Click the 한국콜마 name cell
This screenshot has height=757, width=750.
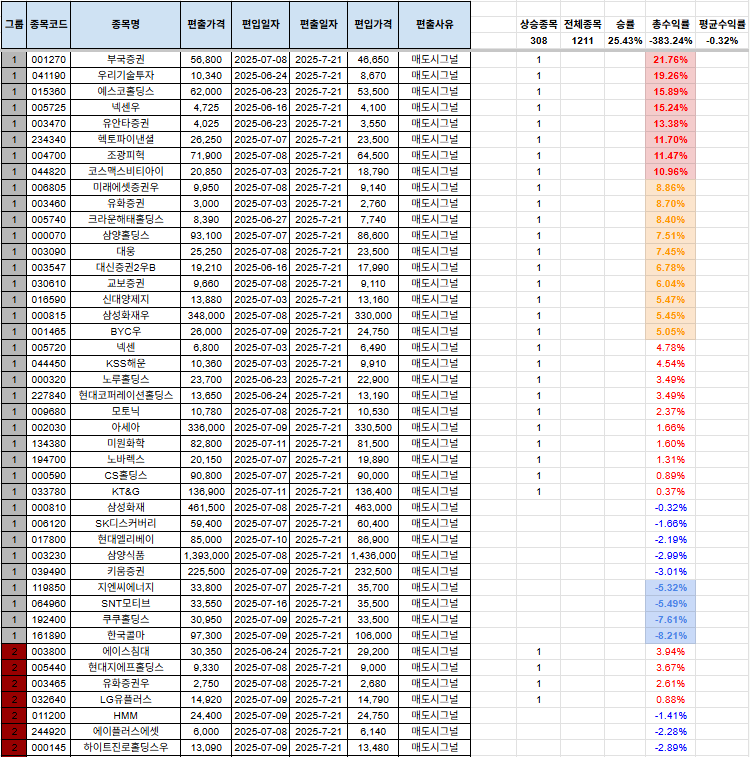[x=125, y=635]
